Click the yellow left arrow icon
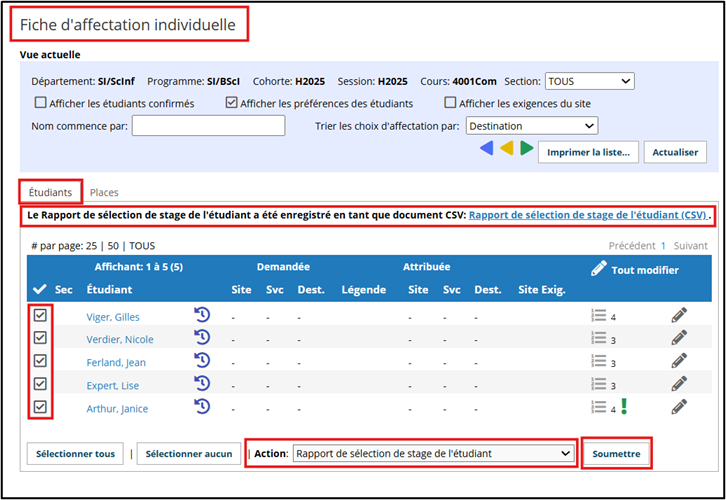726x500 pixels. click(507, 148)
